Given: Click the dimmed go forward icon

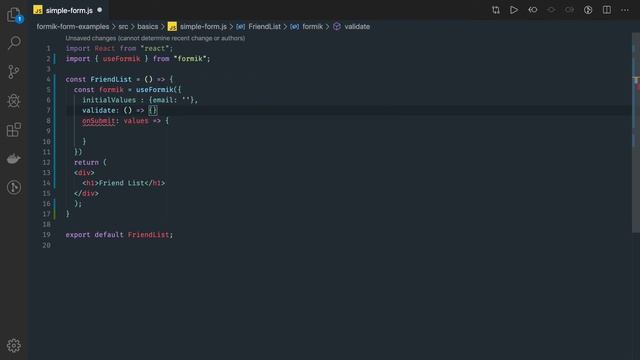Looking at the screenshot, I should [569, 10].
